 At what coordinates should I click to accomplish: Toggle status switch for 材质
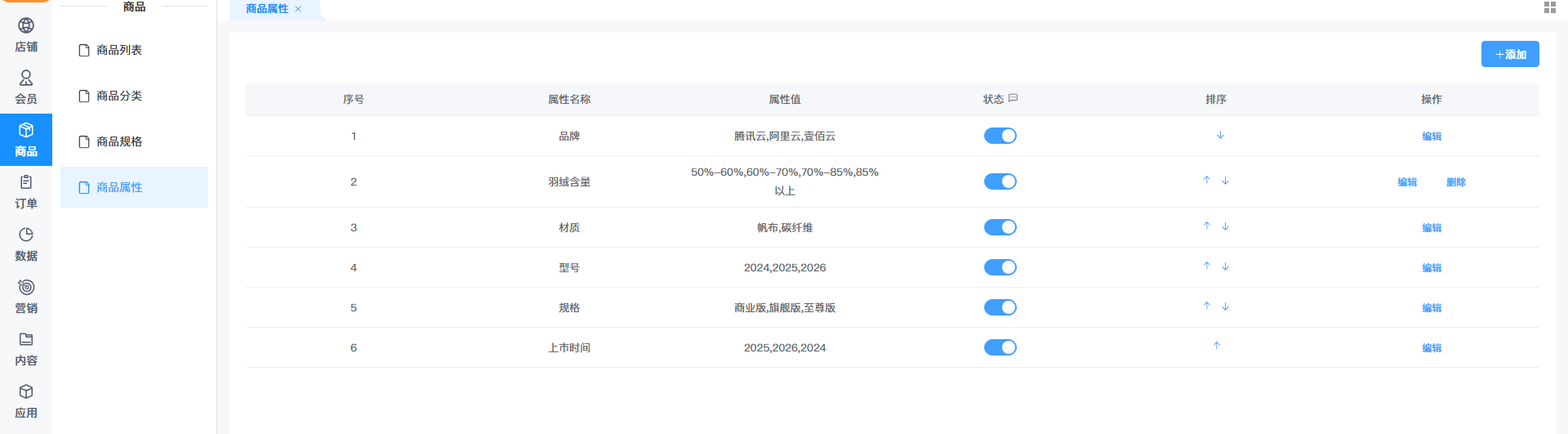[1000, 227]
